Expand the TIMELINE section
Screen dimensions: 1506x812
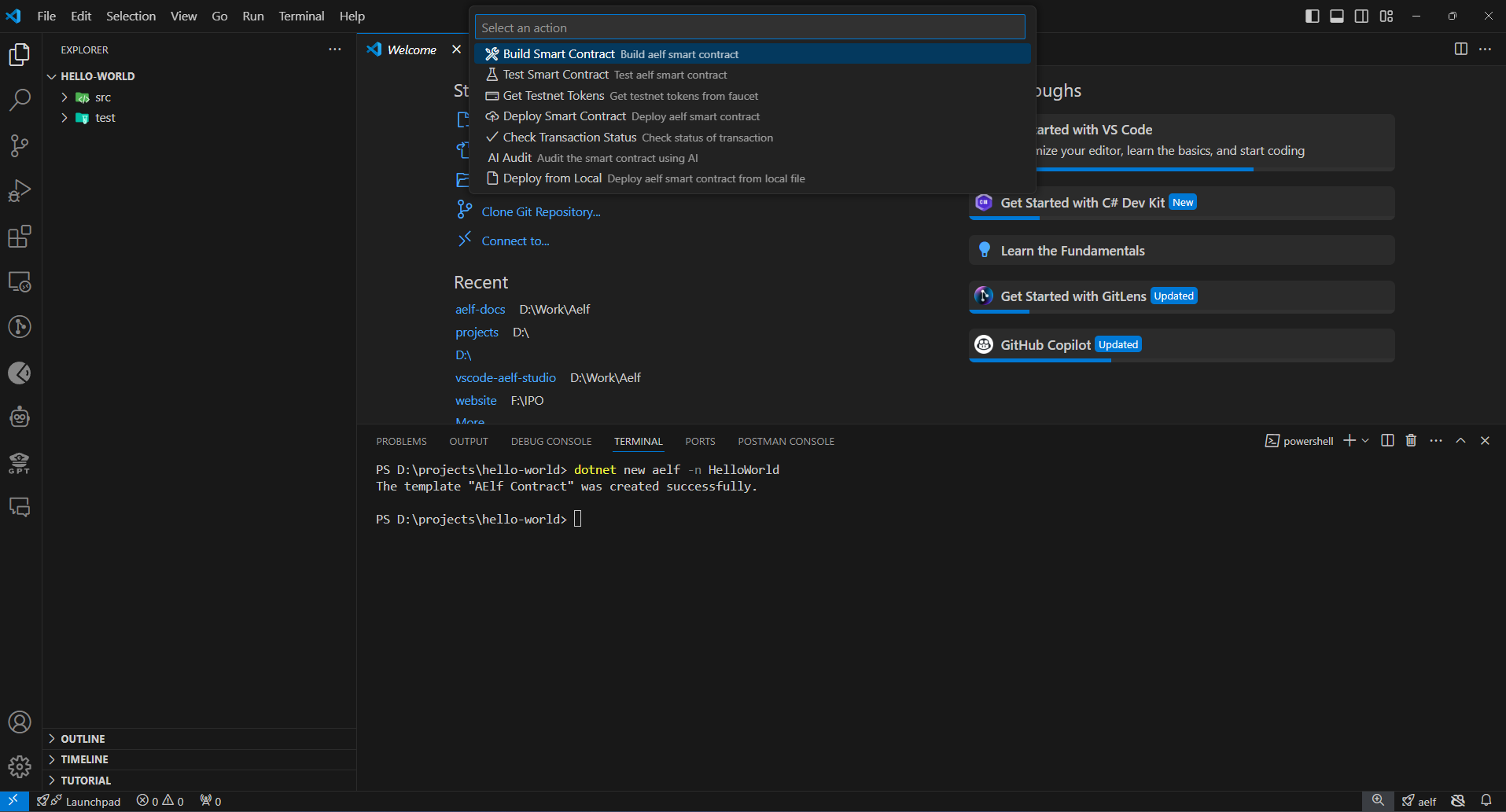201,759
